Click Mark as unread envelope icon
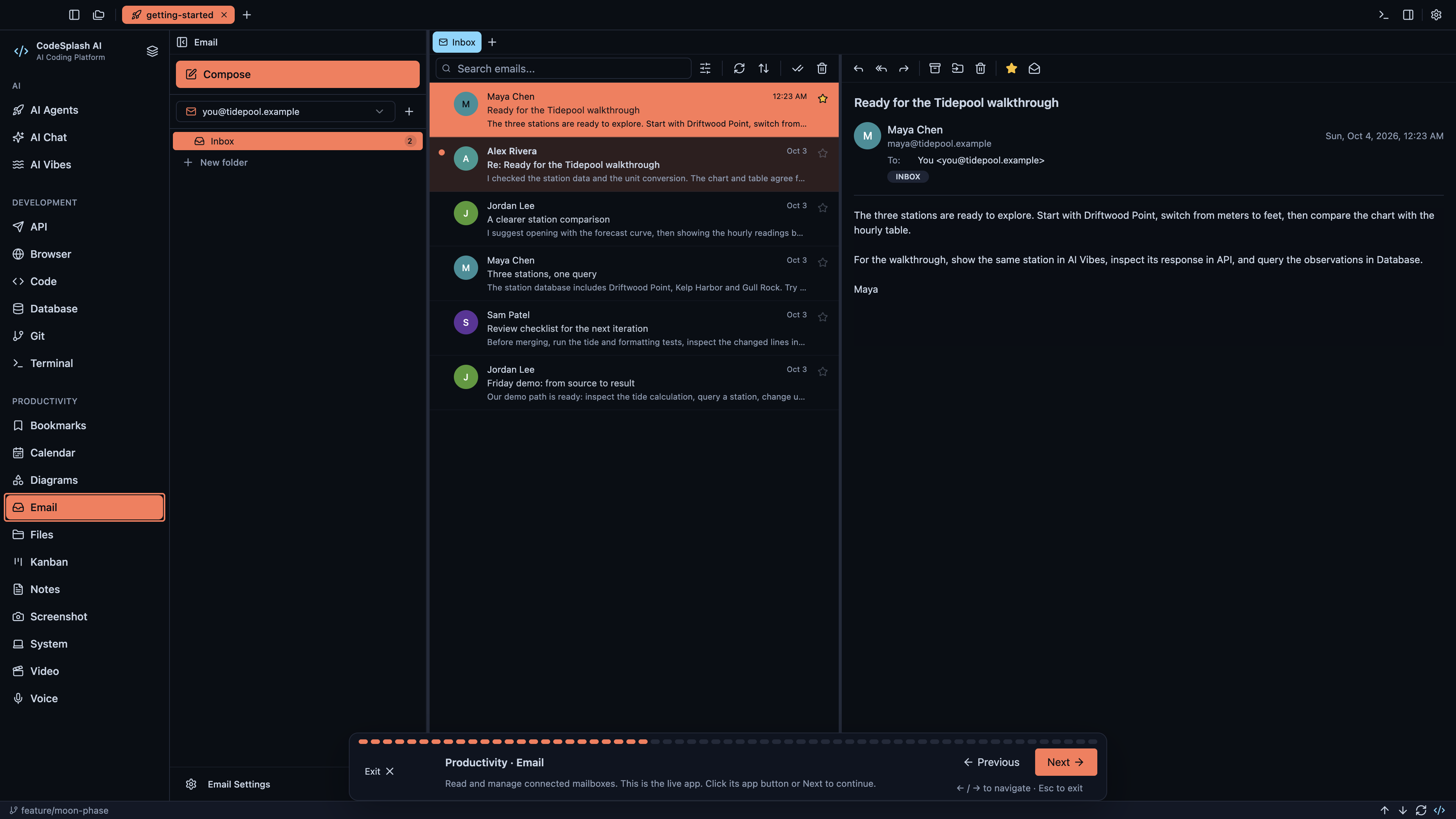 coord(1034,68)
